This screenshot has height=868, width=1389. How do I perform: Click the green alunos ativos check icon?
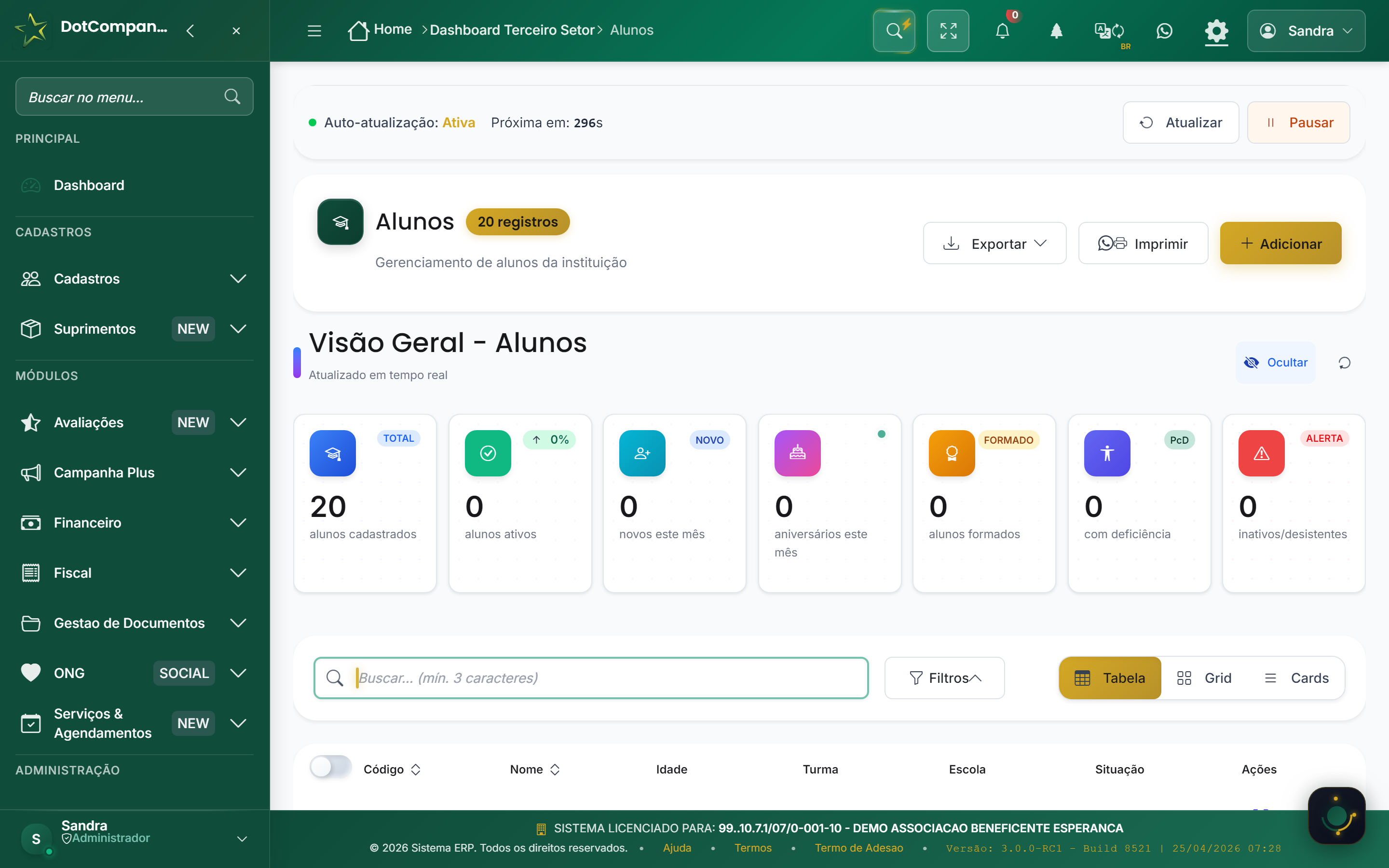click(488, 453)
